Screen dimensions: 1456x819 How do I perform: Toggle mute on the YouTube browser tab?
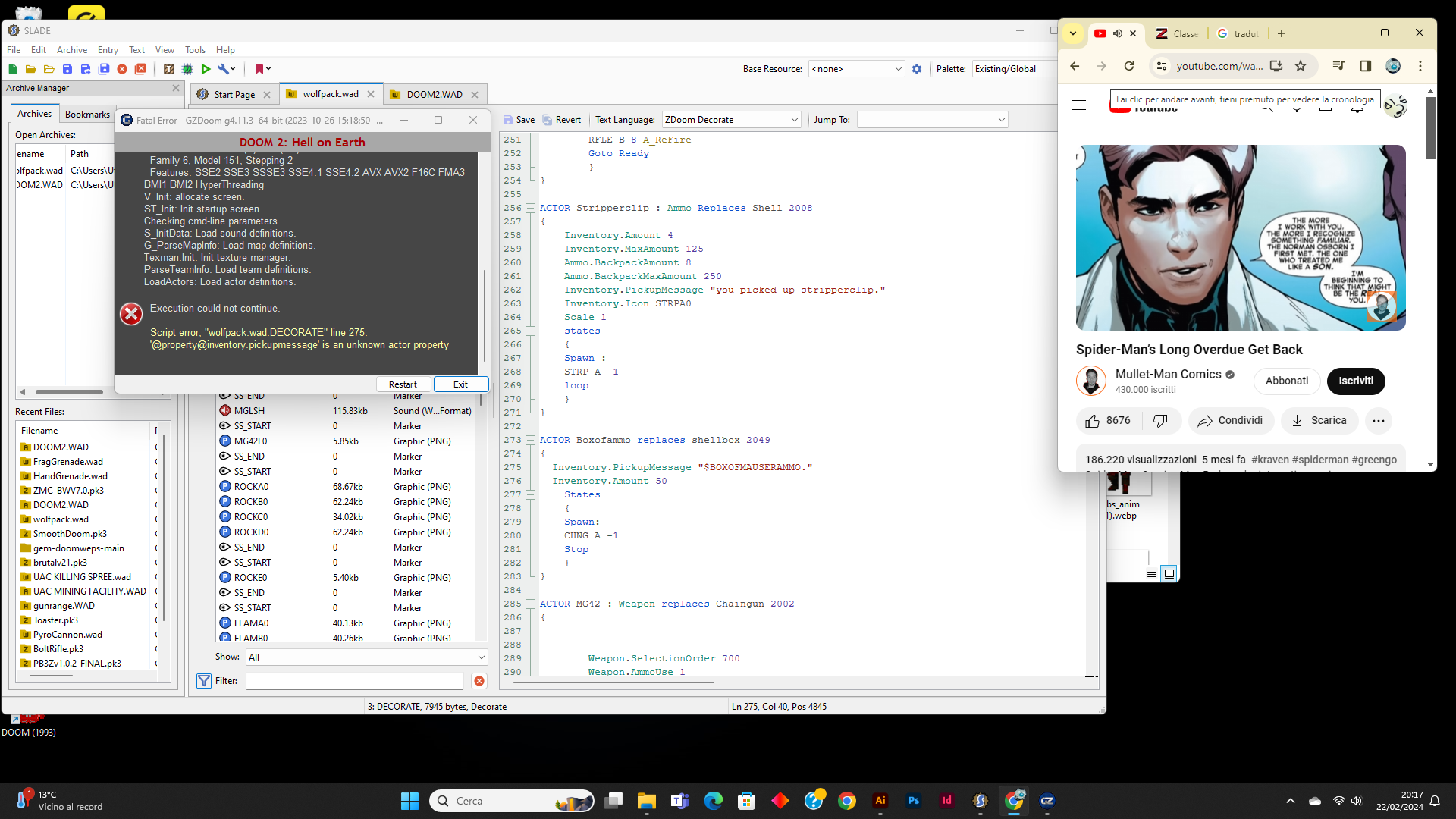coord(1118,33)
